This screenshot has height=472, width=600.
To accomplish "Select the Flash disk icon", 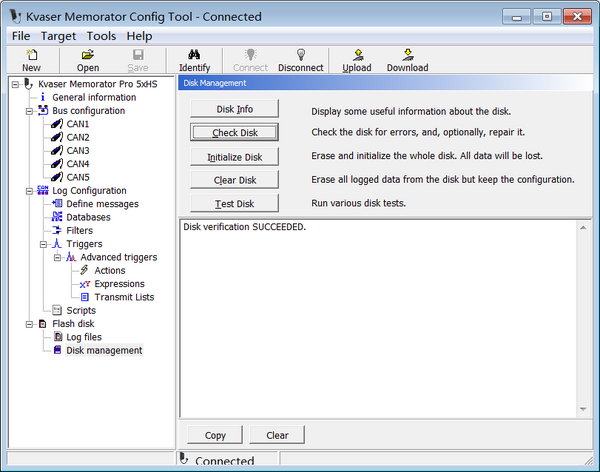I will (42, 324).
